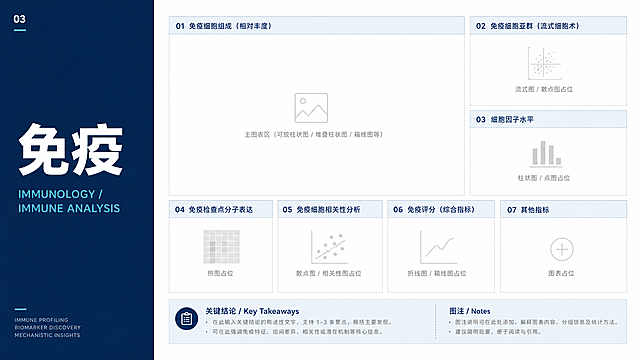
Task: Select the second bullet under 图注 / Notes
Action: click(495, 332)
